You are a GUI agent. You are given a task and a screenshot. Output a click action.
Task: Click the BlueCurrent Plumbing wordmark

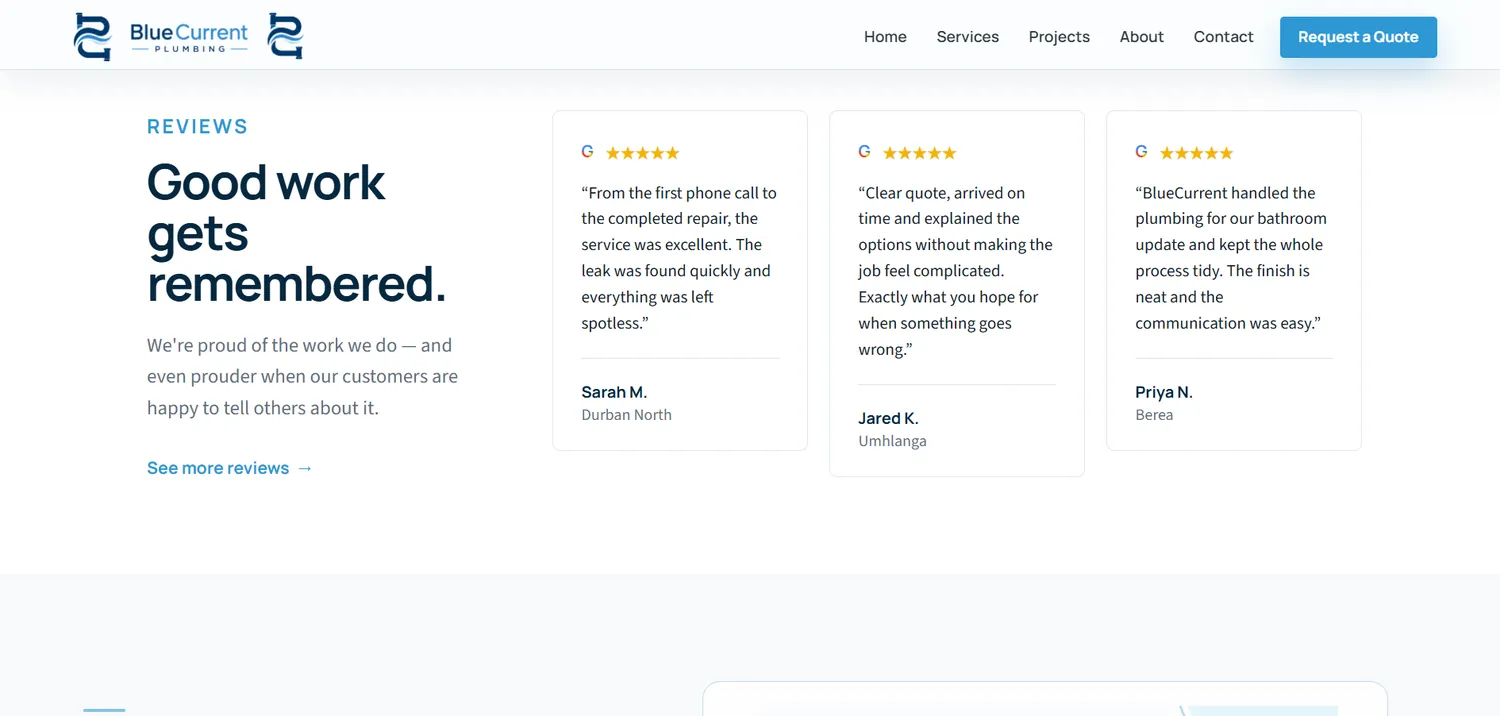[x=189, y=37]
